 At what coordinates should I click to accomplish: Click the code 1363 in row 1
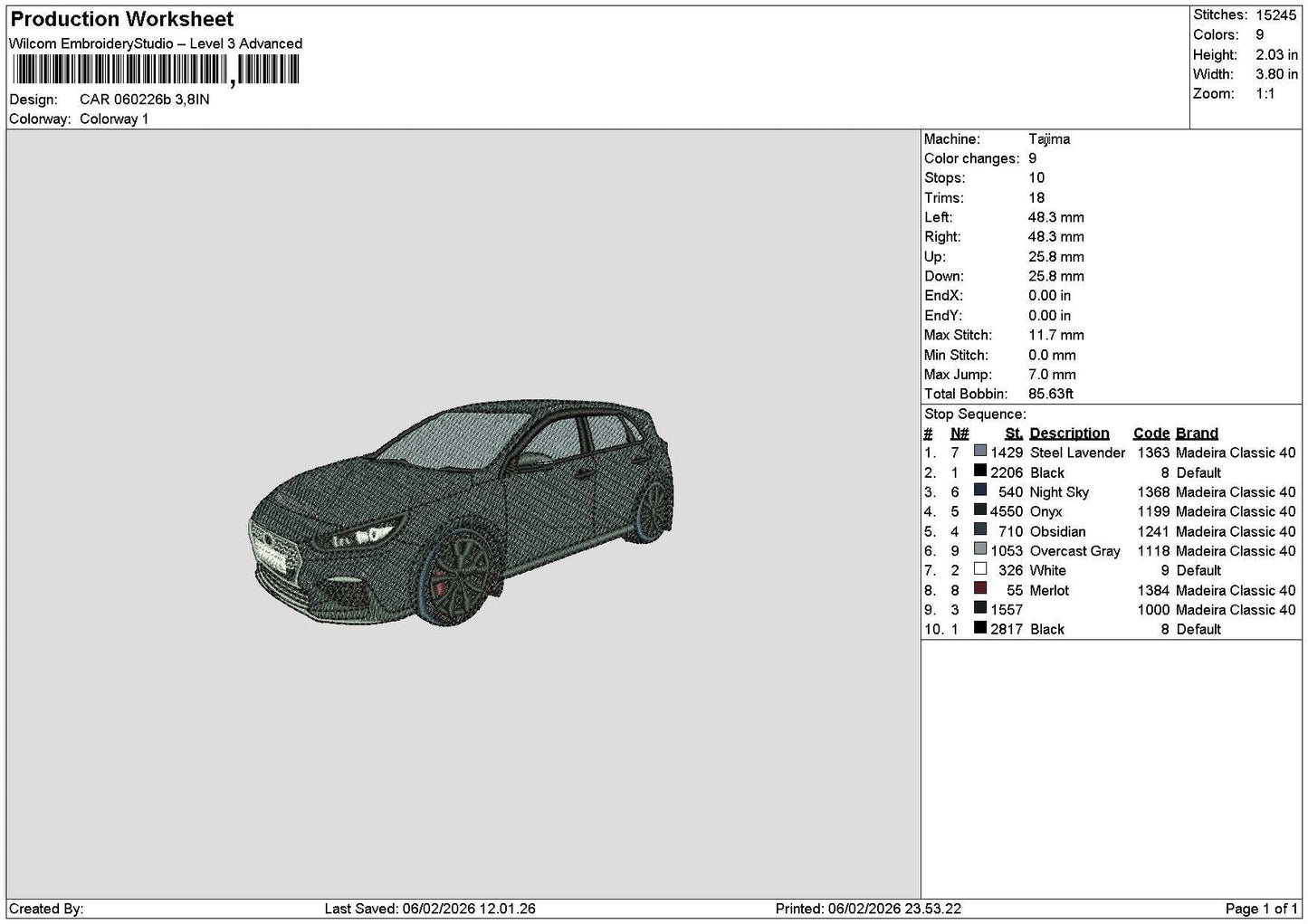tap(1153, 452)
